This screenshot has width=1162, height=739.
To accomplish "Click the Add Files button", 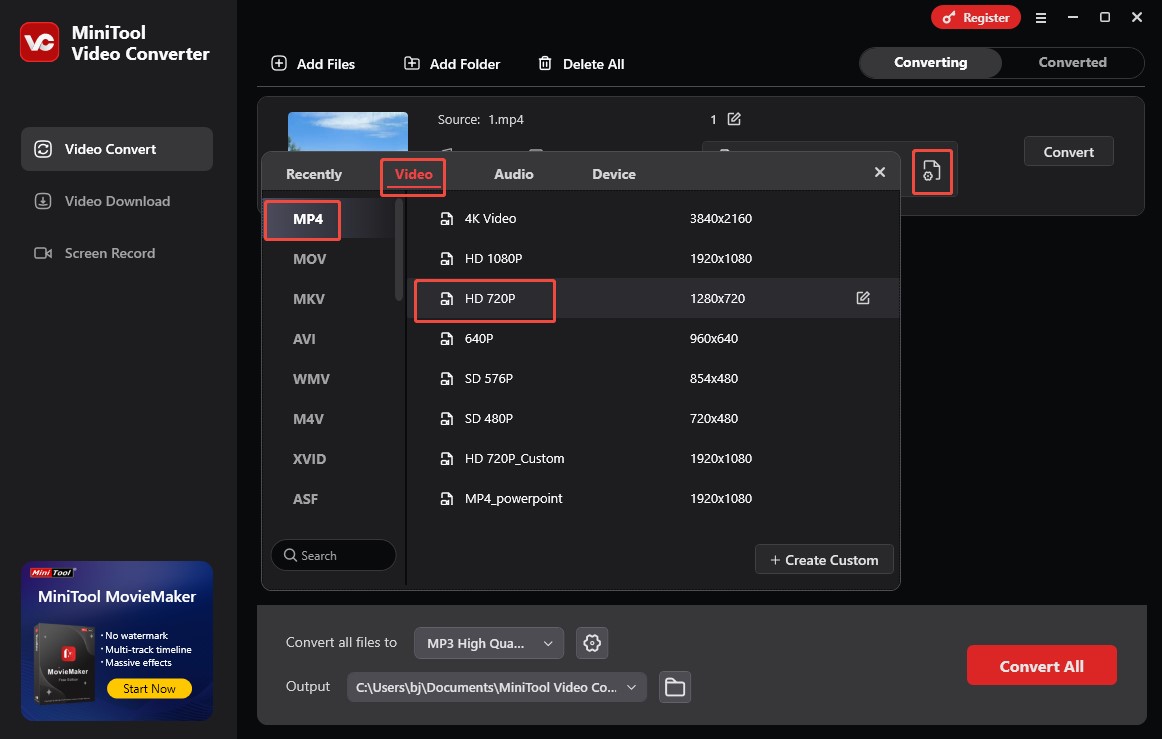I will [313, 64].
